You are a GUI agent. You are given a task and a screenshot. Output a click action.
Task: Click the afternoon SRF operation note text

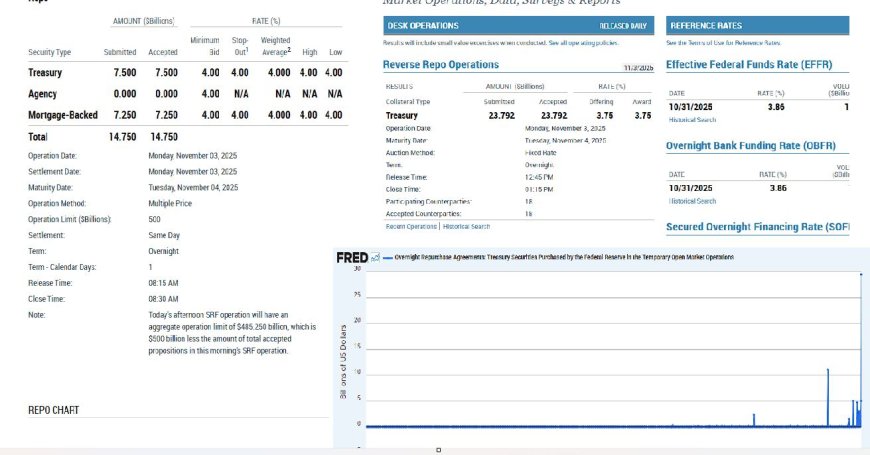click(x=232, y=332)
